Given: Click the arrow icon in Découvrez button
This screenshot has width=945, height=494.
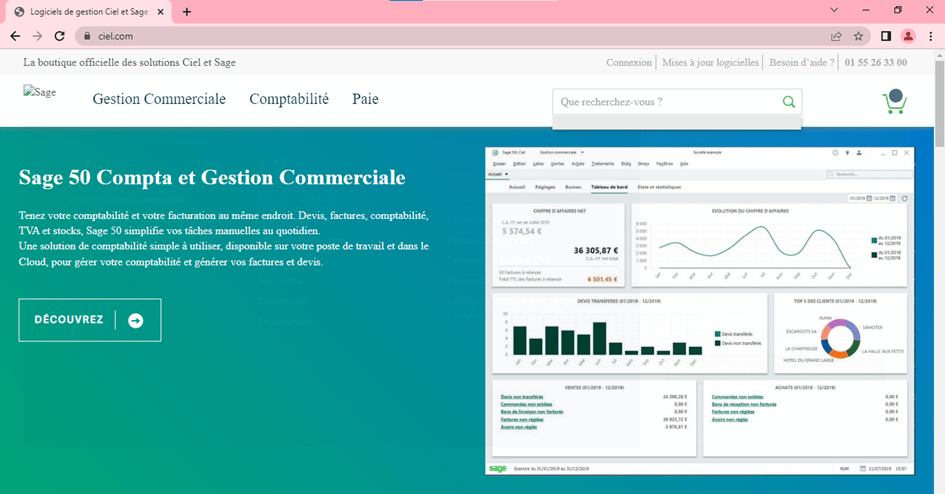Looking at the screenshot, I should pos(136,320).
